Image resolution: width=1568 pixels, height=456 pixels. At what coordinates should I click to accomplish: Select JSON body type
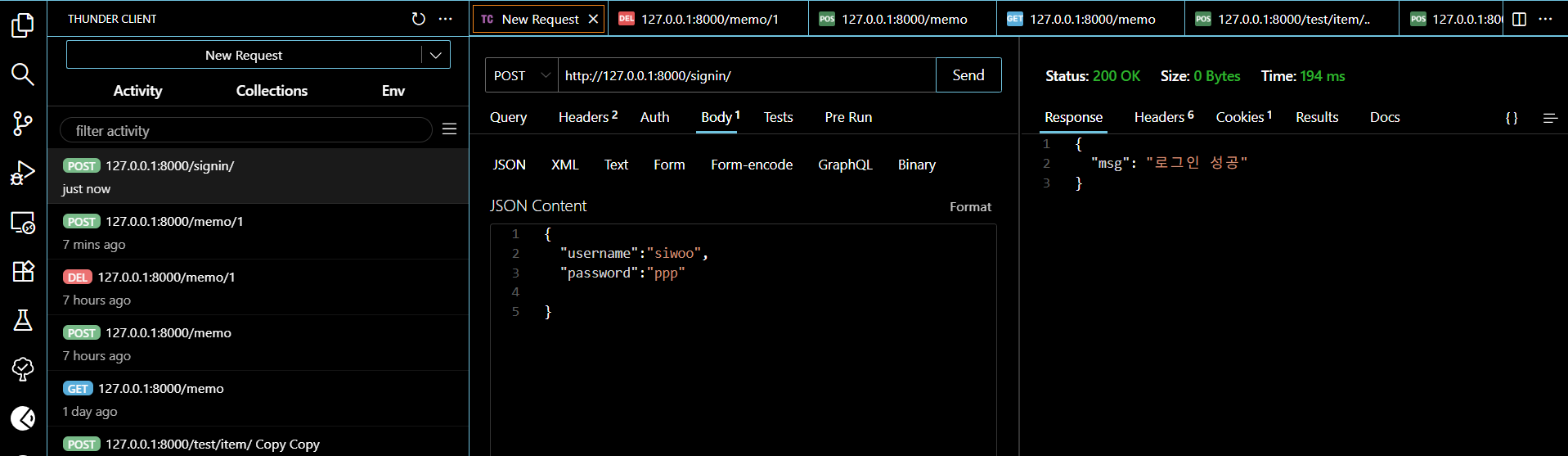coord(509,165)
